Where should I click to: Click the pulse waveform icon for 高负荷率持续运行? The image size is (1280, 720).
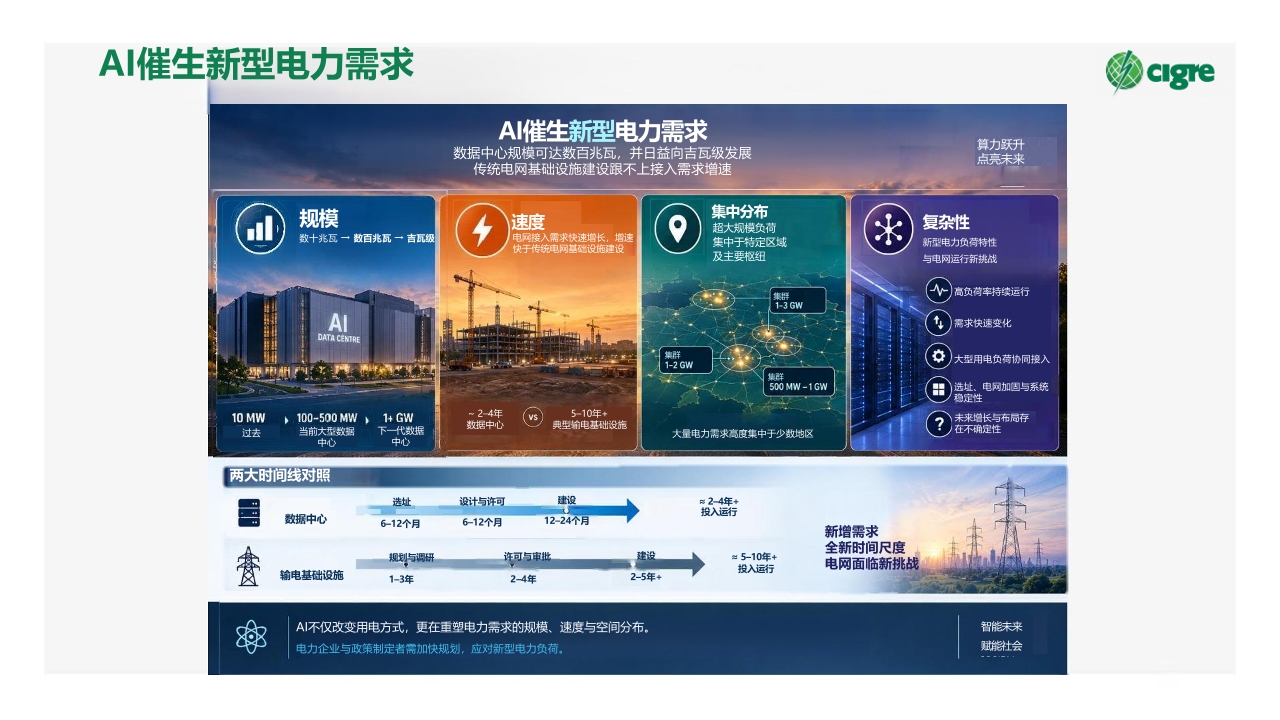pyautogui.click(x=938, y=291)
